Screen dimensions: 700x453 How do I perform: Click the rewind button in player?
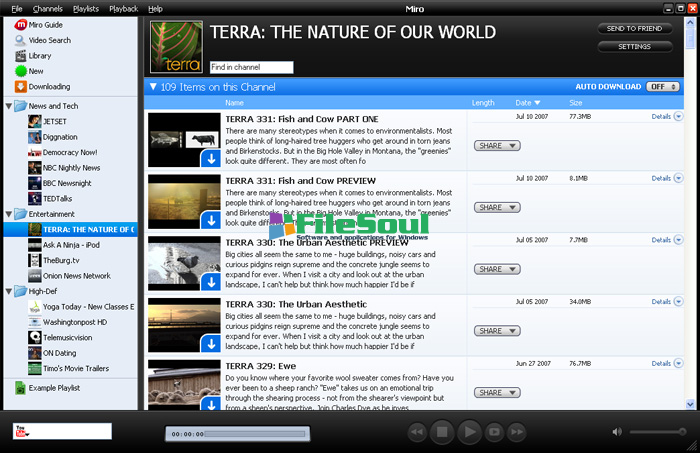417,432
